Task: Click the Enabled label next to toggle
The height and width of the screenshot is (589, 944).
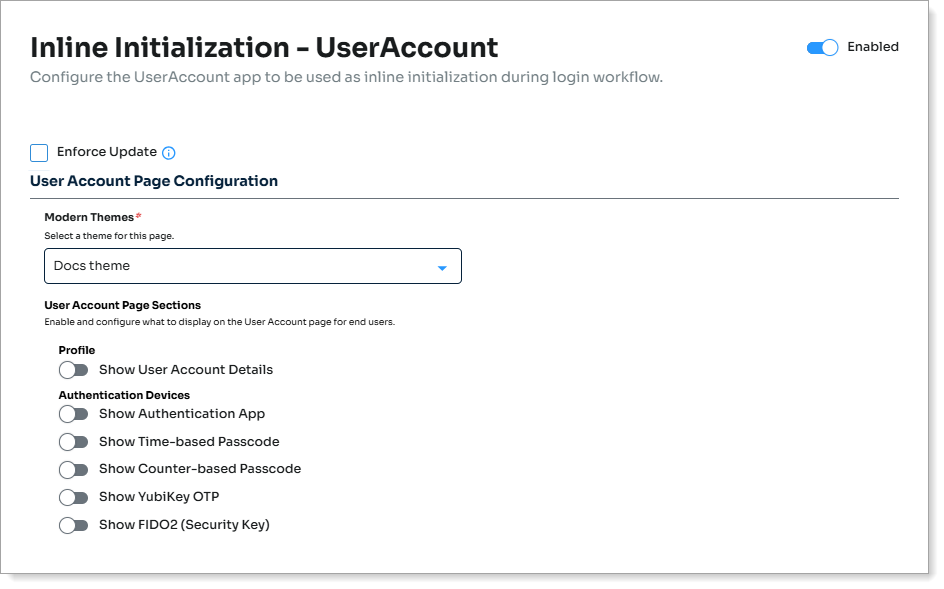Action: click(872, 47)
